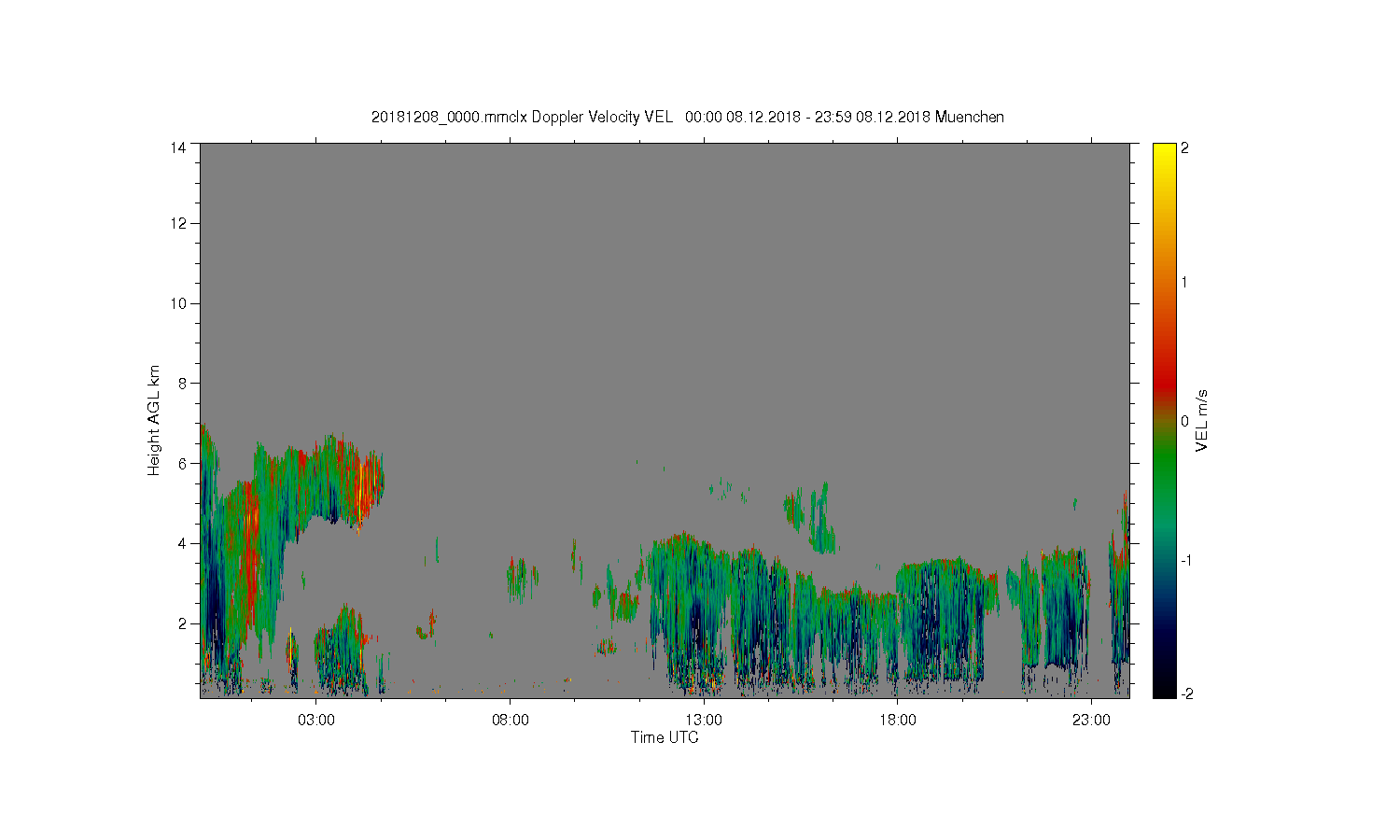Viewport: 1400px width, 840px height.
Task: Click the '23:00' time tick label
Action: coord(1091,721)
